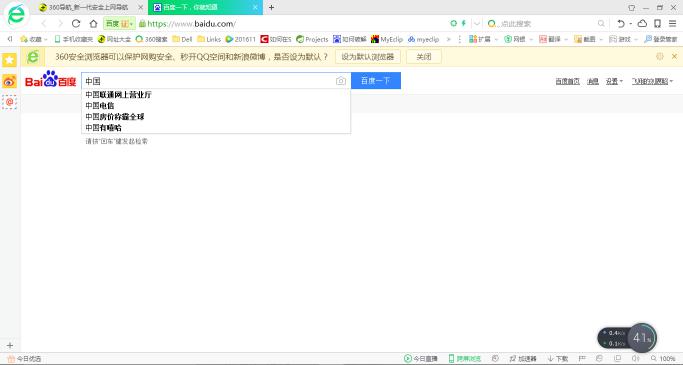Viewport: 683px width, 365px height.
Task: Click the magnifier icon in the search bar
Action: pos(601,24)
